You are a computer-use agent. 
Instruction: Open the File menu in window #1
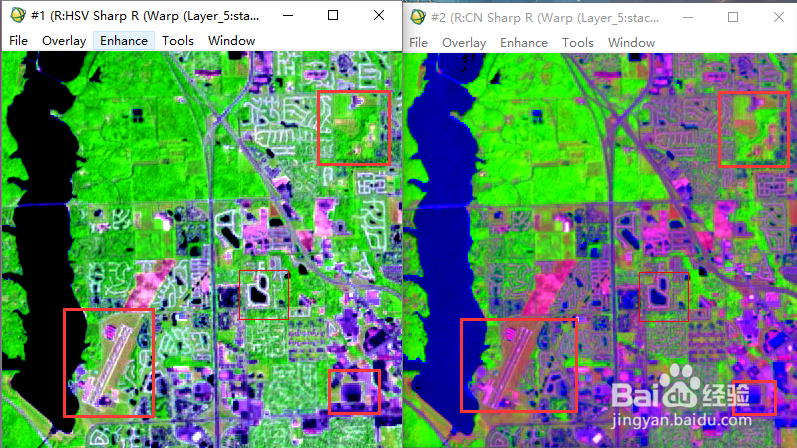[x=18, y=41]
